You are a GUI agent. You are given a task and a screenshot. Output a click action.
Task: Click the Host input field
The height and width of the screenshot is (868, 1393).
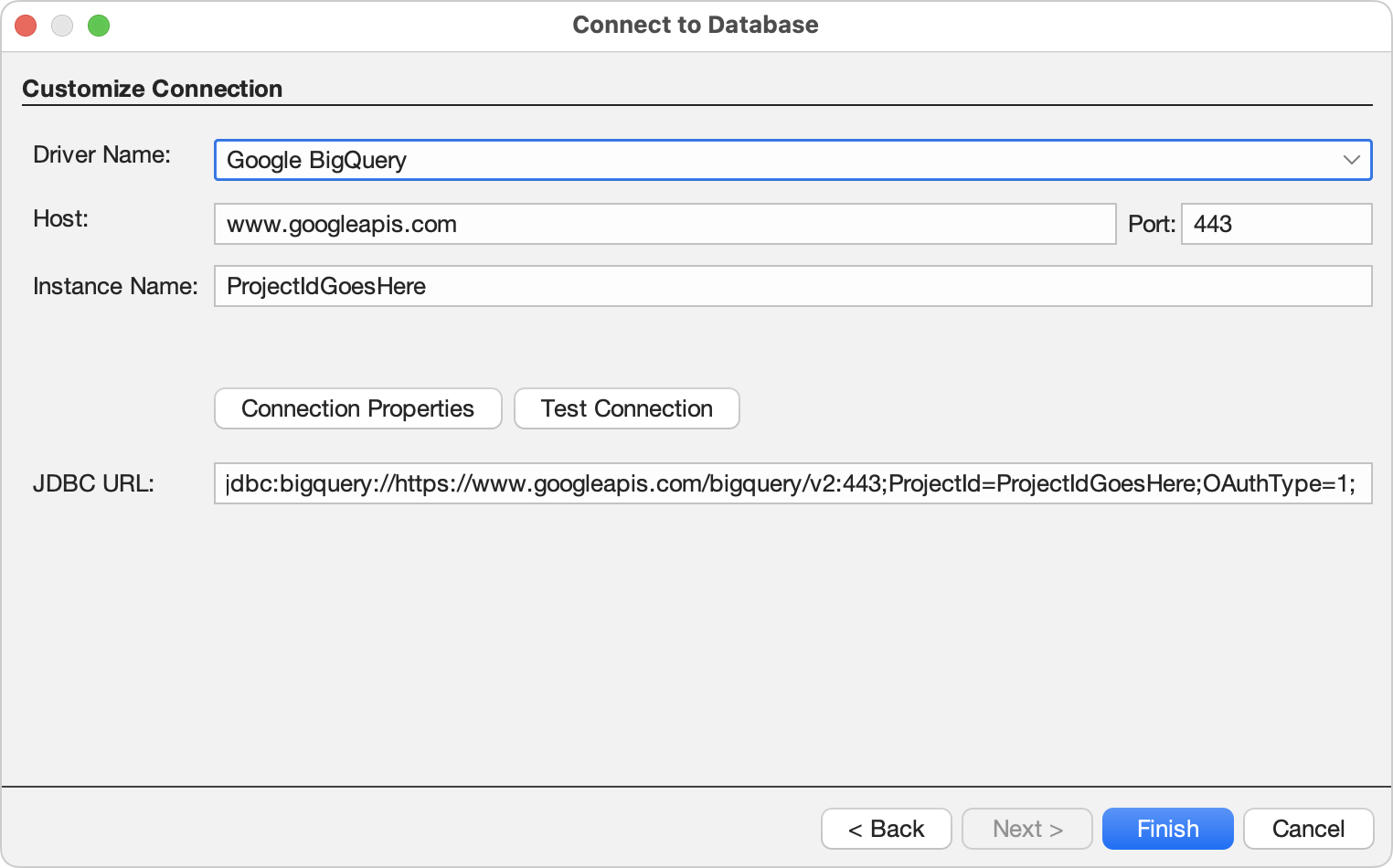[x=665, y=224]
